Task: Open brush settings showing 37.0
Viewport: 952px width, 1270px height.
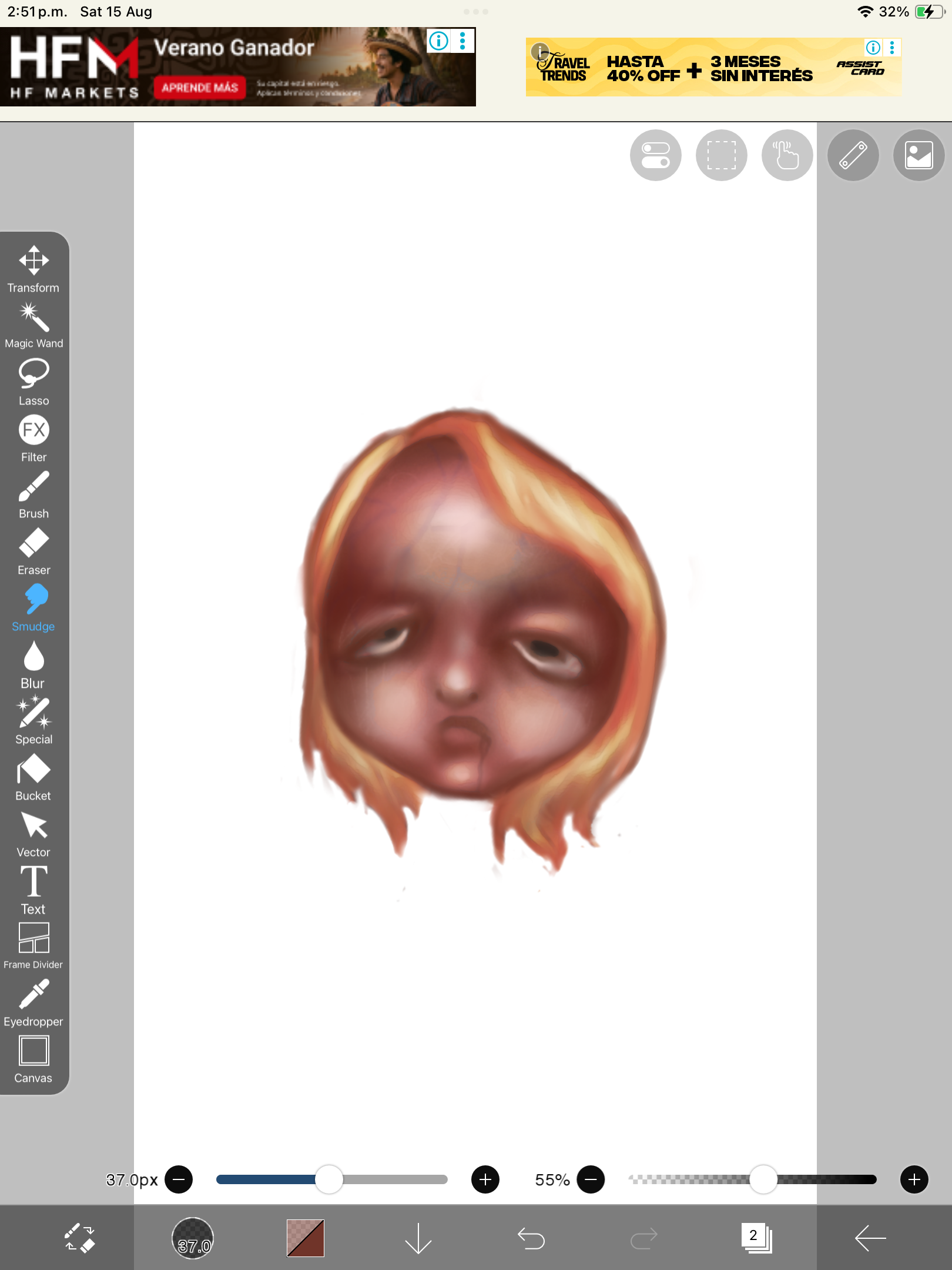Action: point(193,1238)
